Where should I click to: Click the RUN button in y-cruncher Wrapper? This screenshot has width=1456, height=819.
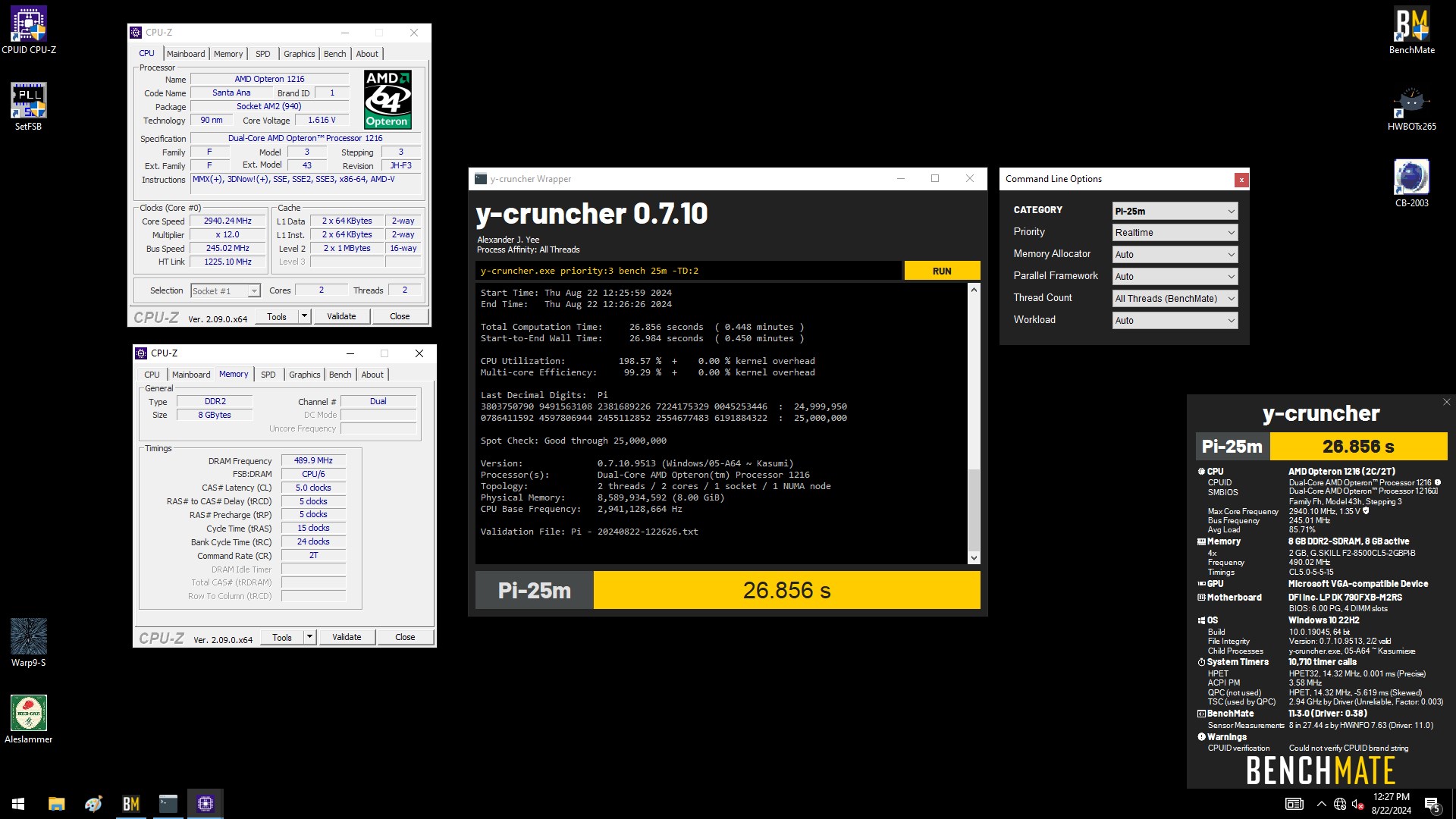click(942, 271)
